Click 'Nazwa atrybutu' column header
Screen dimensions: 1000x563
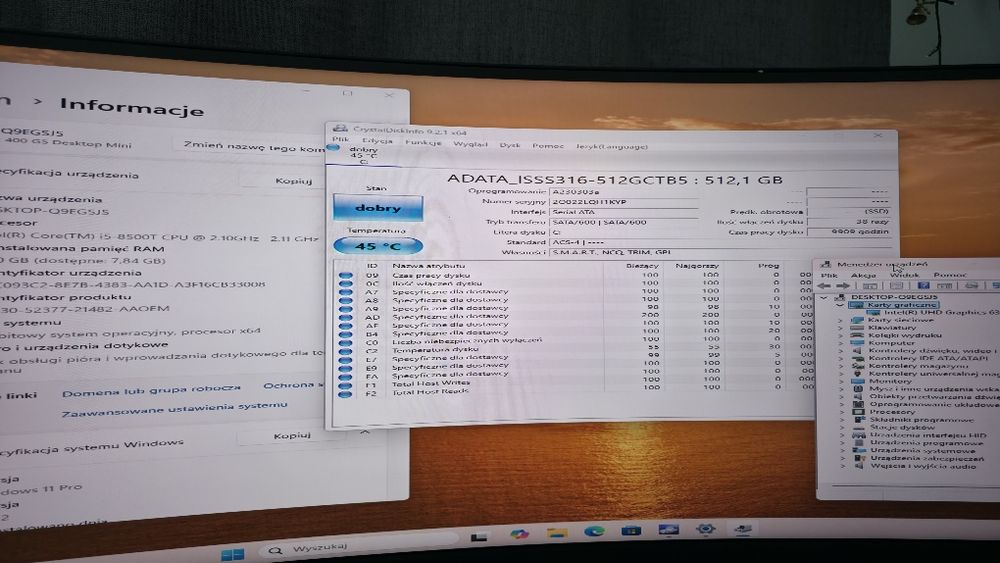click(428, 266)
